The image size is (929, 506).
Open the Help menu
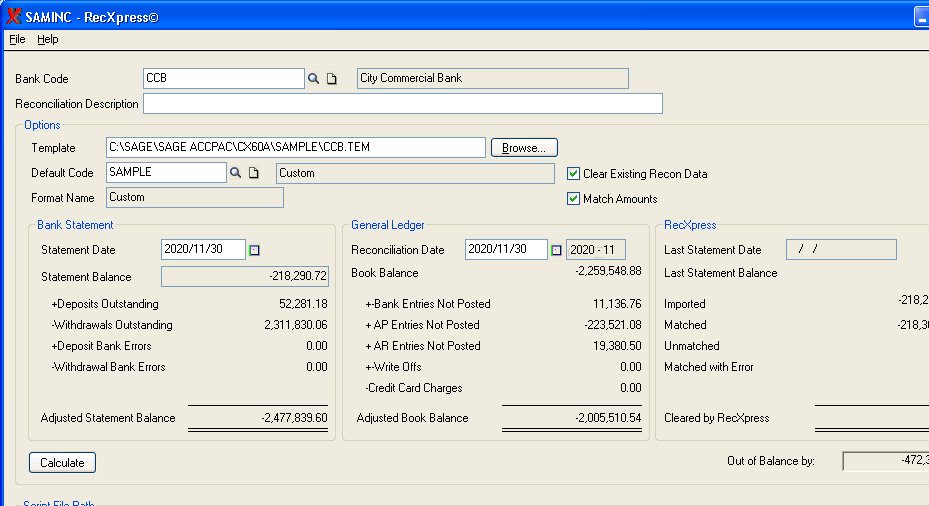[48, 39]
